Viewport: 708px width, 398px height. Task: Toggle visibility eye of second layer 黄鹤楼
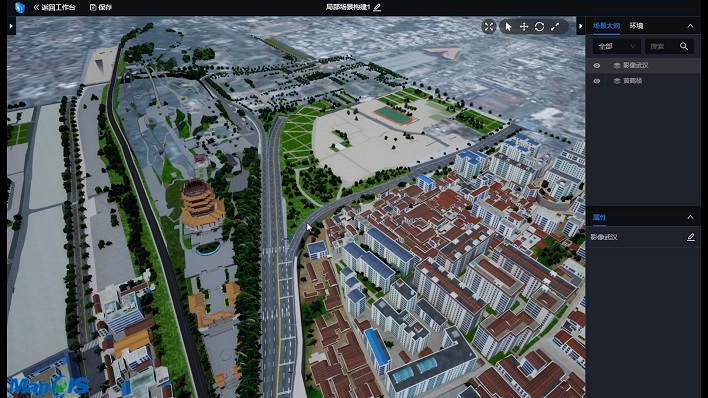click(x=597, y=81)
